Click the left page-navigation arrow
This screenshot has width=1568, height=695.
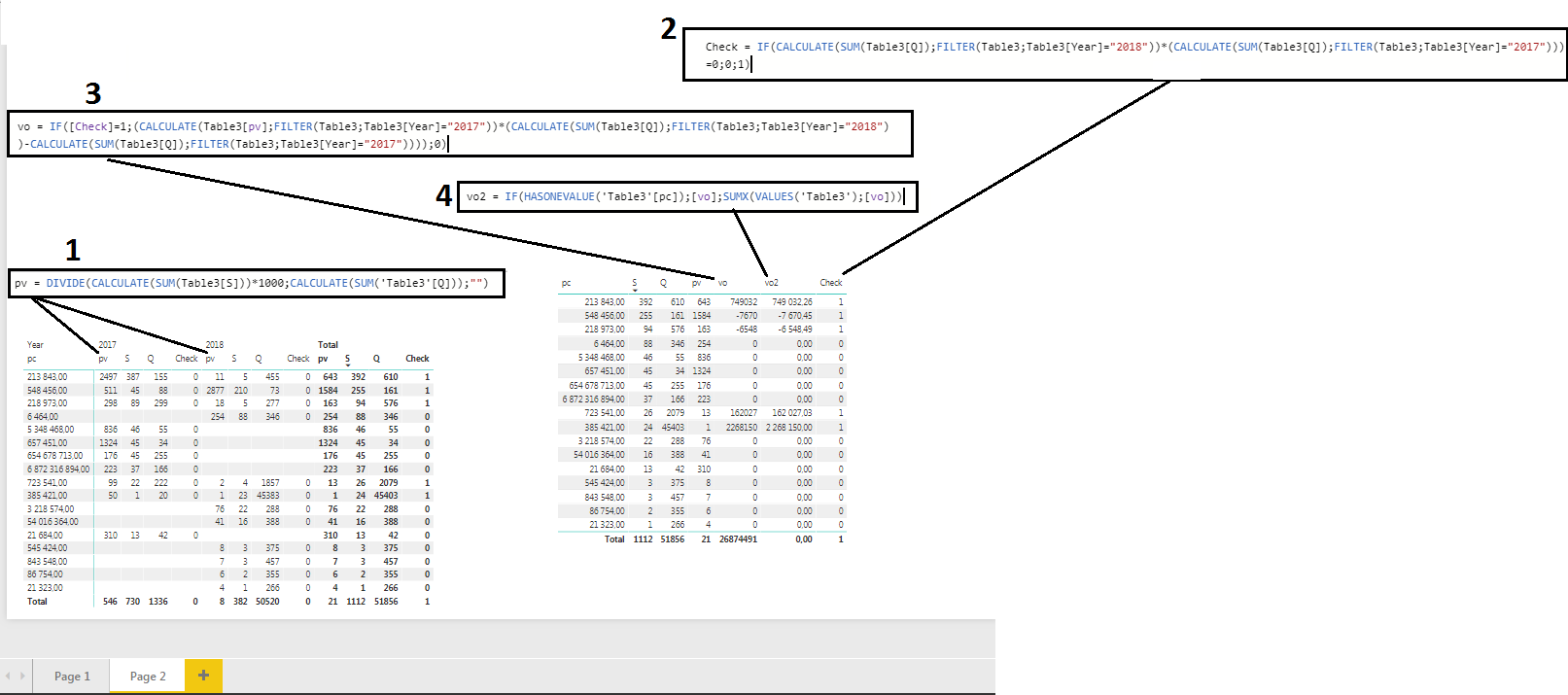(x=8, y=677)
